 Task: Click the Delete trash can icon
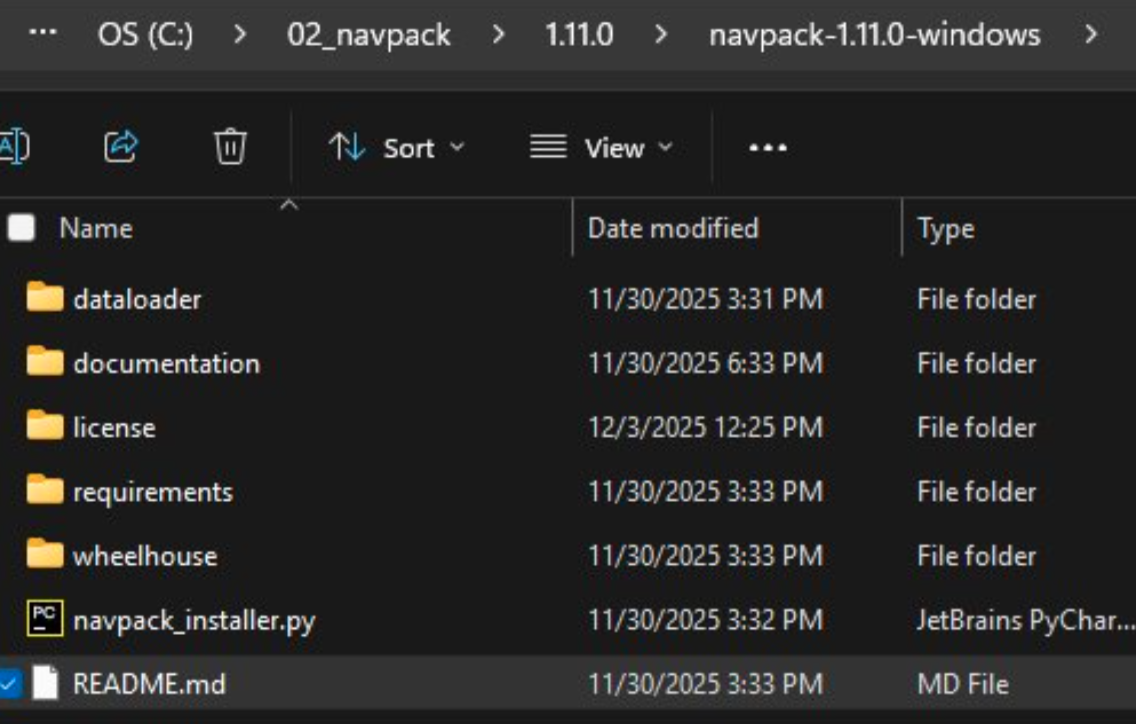coord(230,147)
